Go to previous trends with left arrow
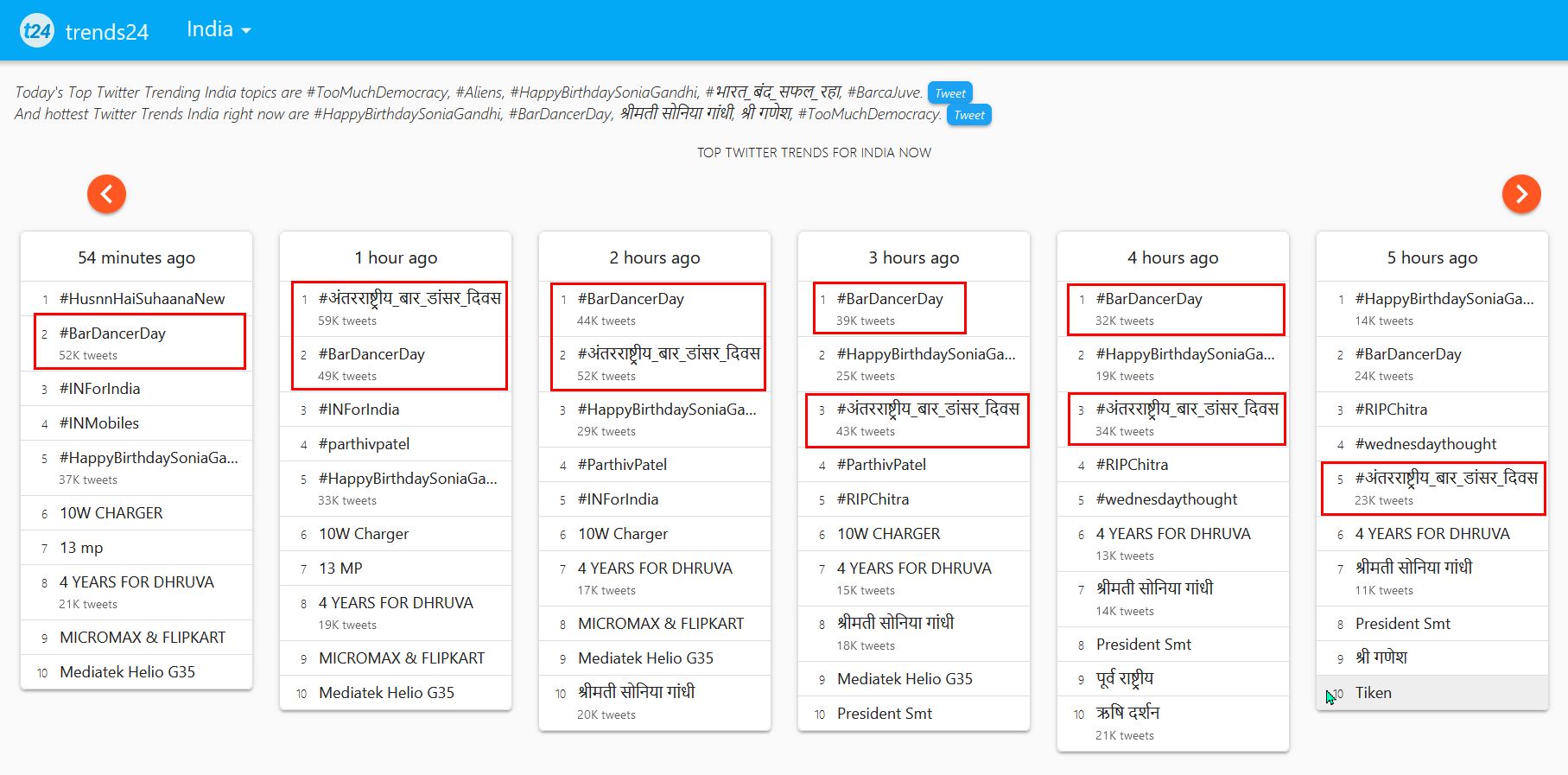The width and height of the screenshot is (1568, 775). (x=106, y=194)
